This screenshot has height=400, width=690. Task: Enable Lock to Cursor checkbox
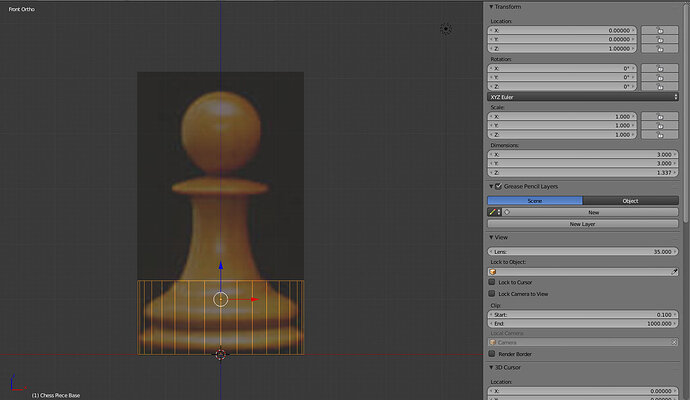pos(492,283)
